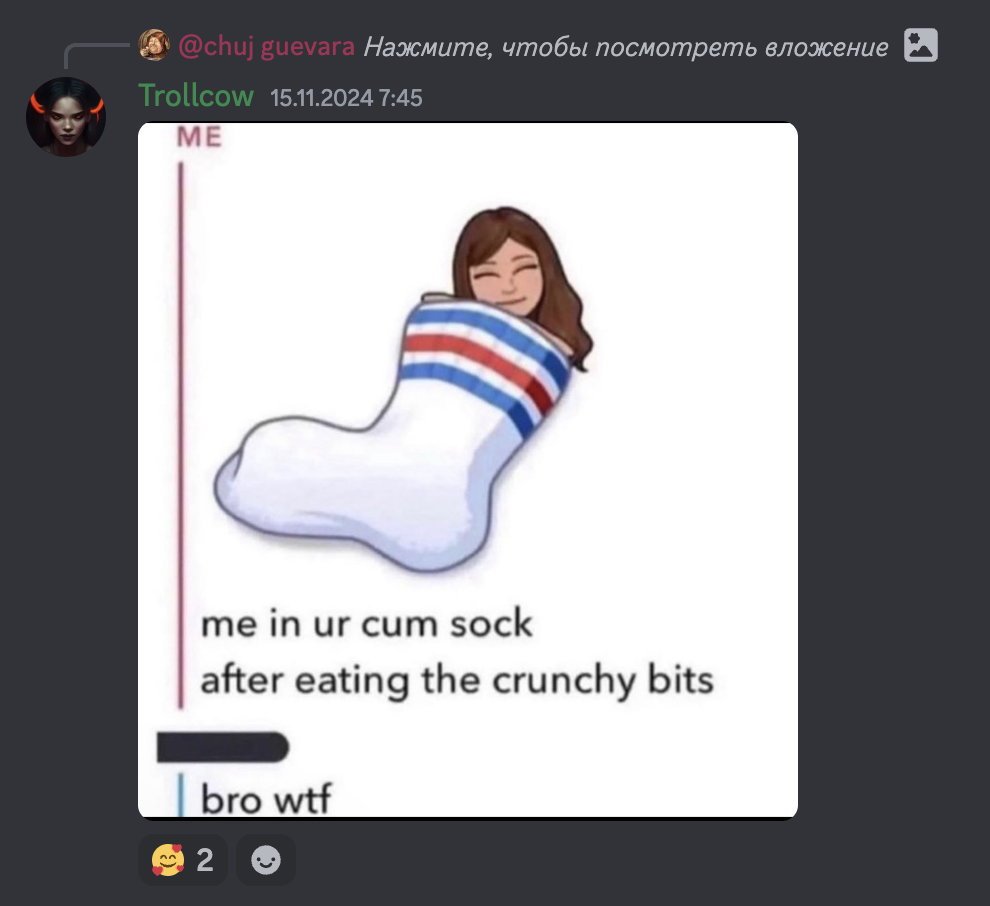
Task: Click the reaction count number 2
Action: coord(205,860)
